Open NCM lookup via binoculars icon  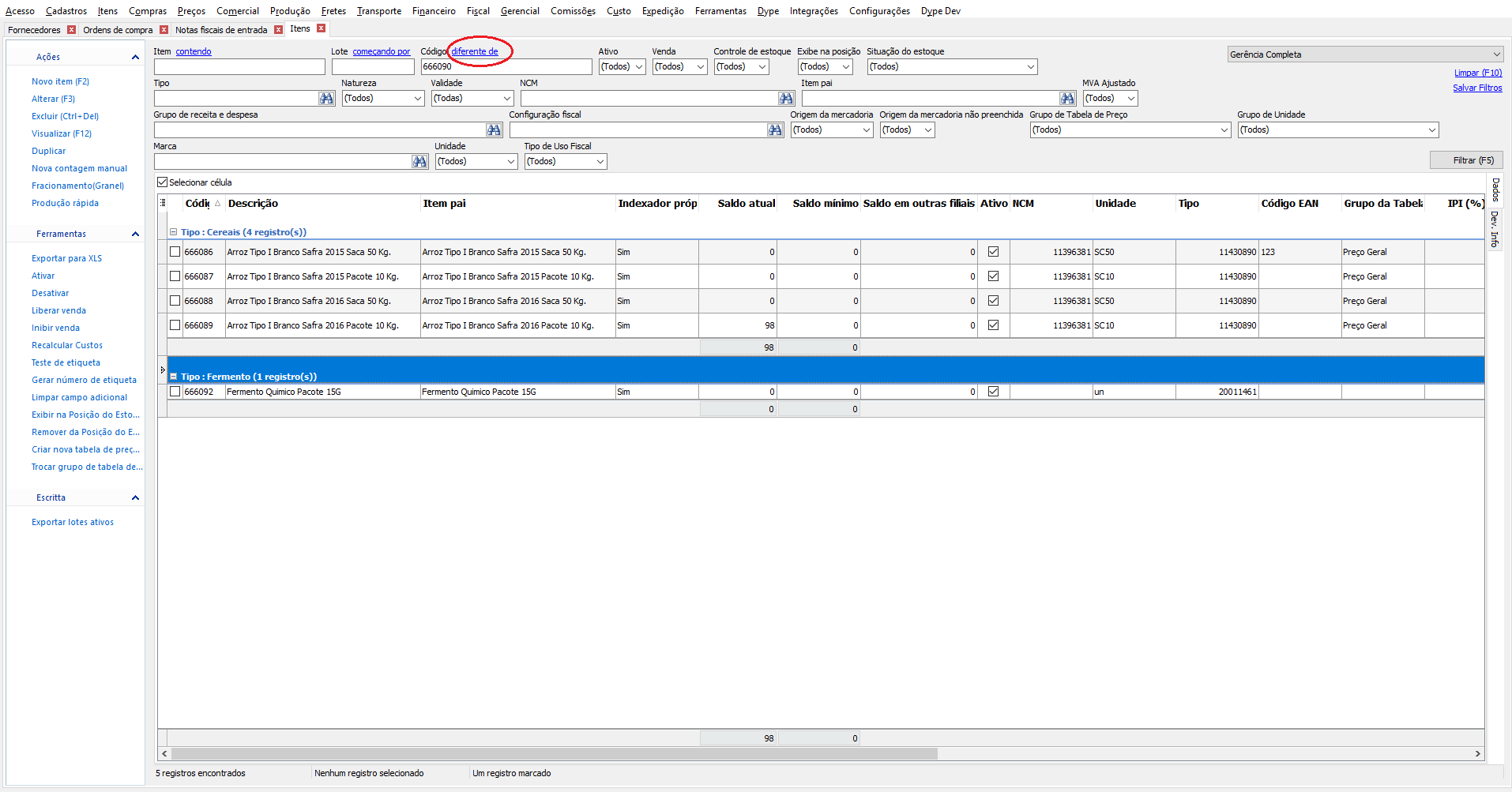786,98
